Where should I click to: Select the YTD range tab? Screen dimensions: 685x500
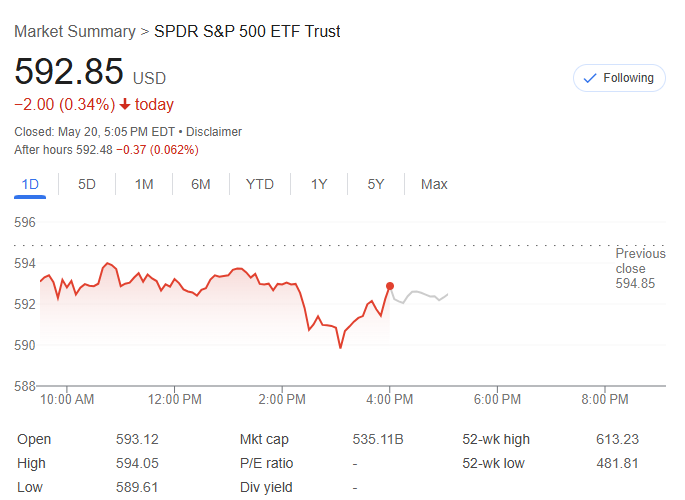(260, 184)
